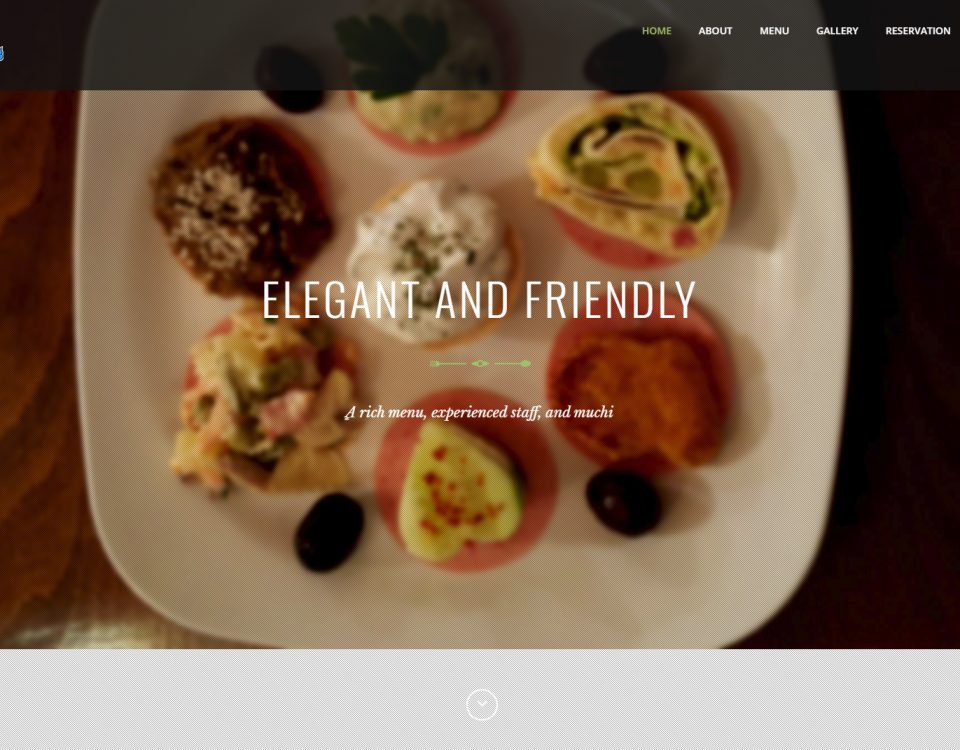Click the black olive below orange canapé
This screenshot has height=750, width=960.
tap(623, 502)
